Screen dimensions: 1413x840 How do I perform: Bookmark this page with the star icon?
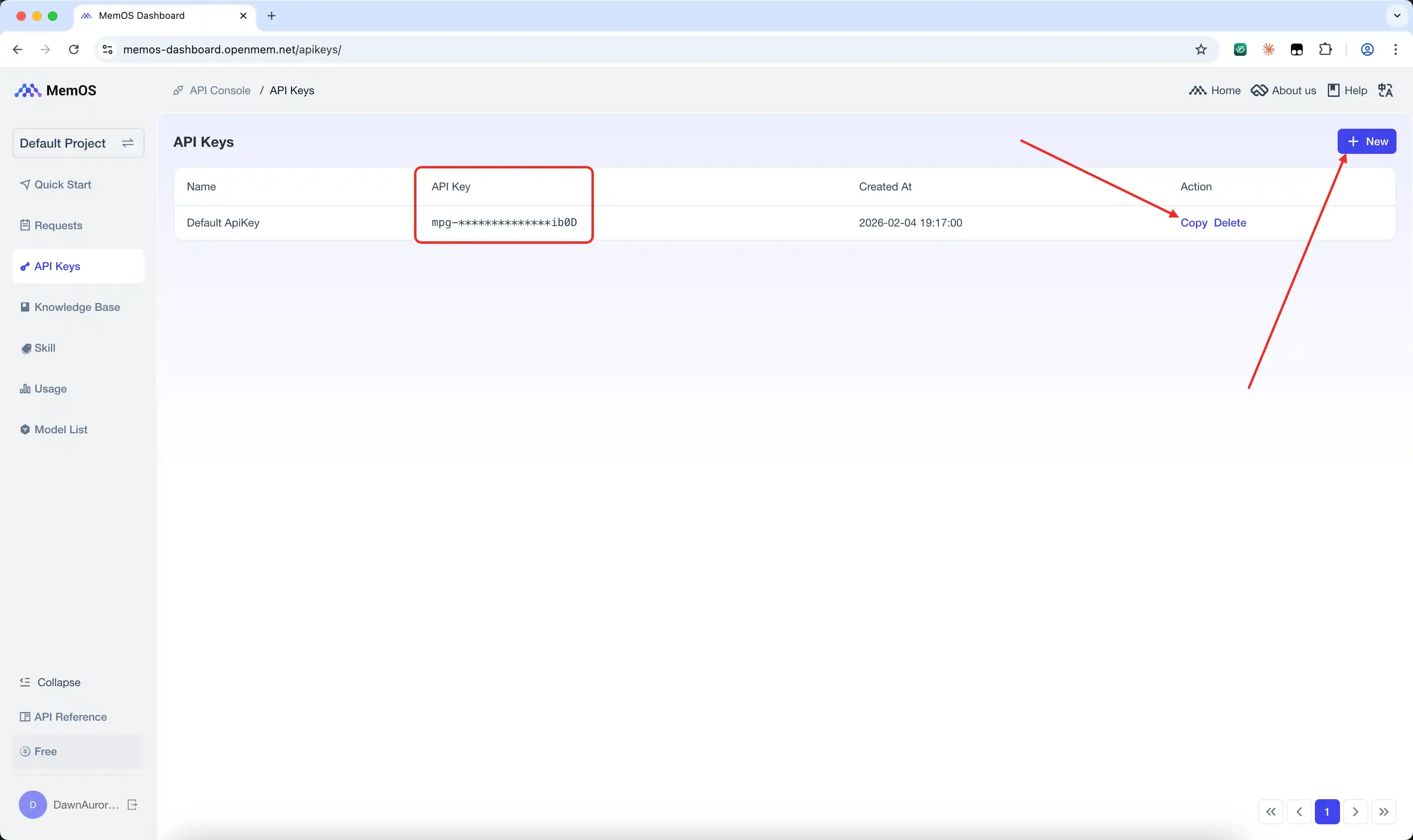point(1201,50)
